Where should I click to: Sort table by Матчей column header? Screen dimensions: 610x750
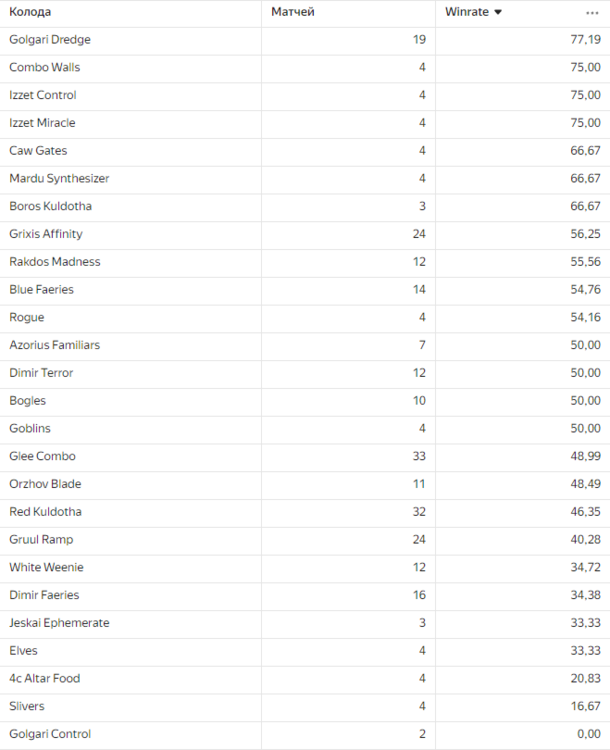coord(293,12)
